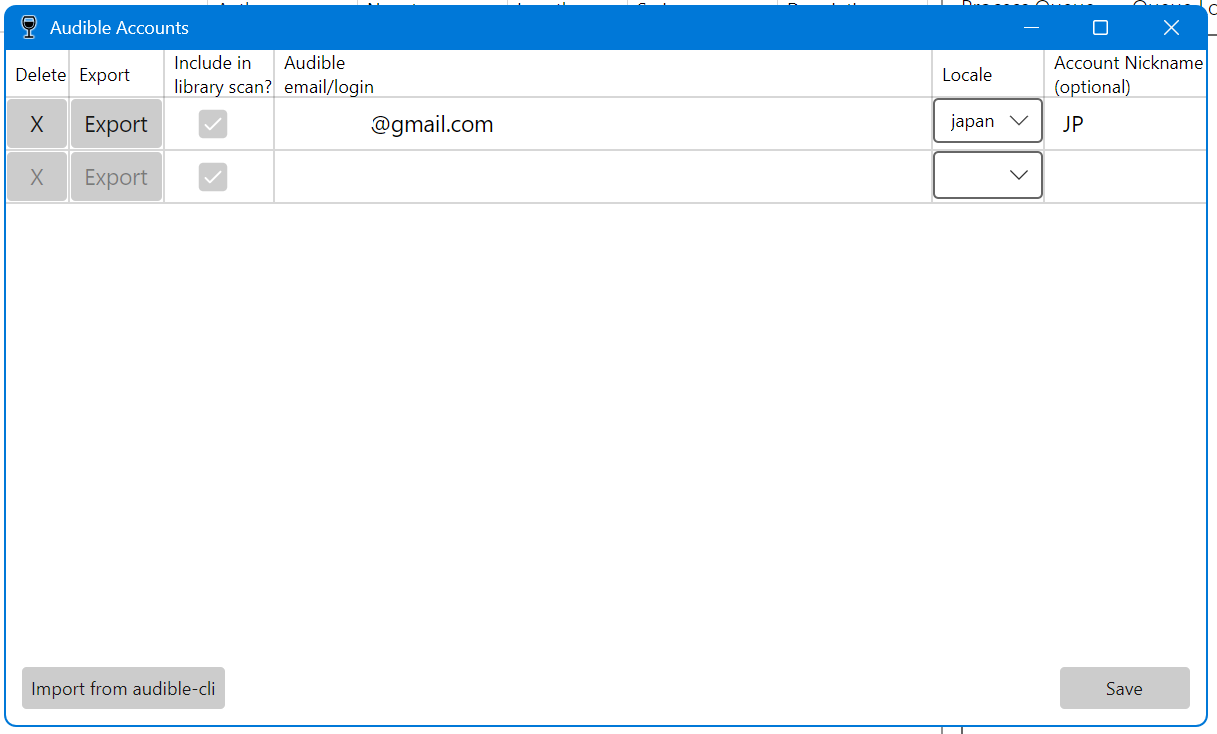The height and width of the screenshot is (734, 1217).
Task: Click the Locale column header
Action: (967, 75)
